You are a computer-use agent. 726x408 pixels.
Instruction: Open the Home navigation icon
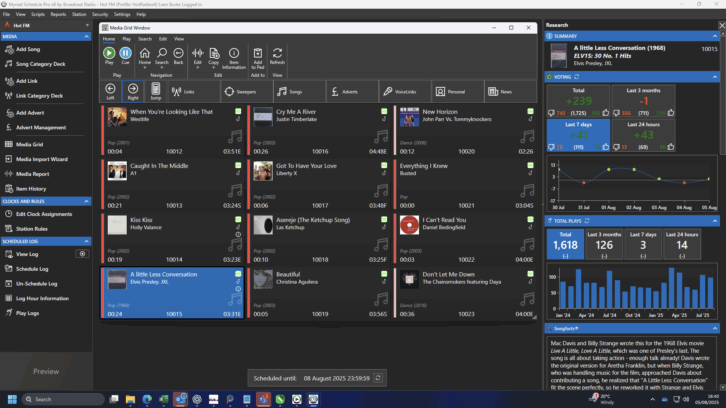(x=144, y=54)
